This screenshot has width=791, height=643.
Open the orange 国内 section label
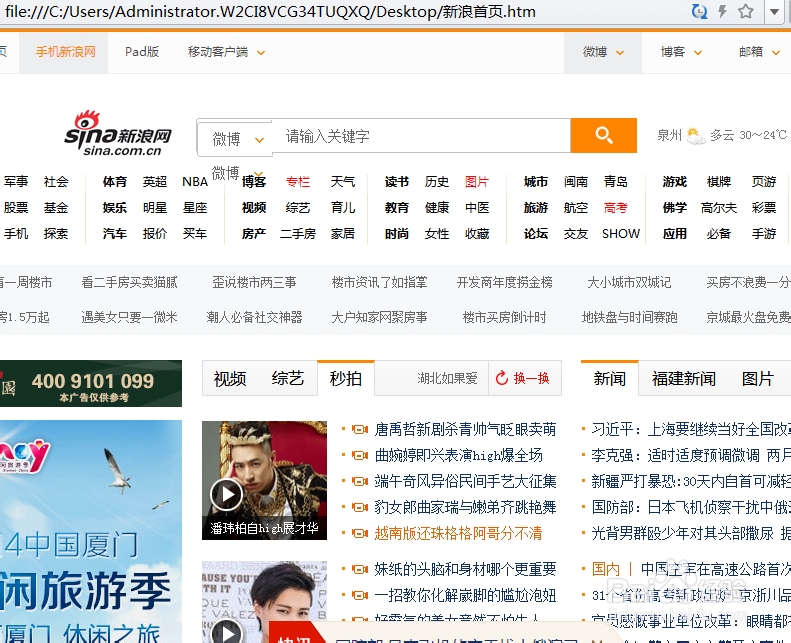point(605,569)
